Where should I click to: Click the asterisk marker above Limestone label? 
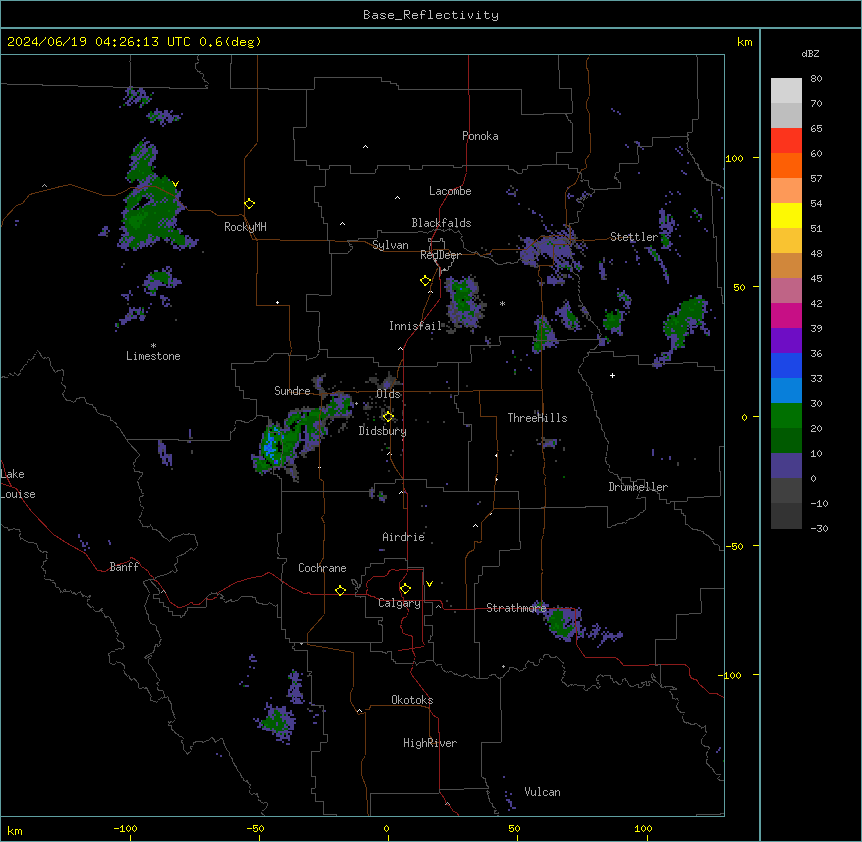tap(153, 346)
